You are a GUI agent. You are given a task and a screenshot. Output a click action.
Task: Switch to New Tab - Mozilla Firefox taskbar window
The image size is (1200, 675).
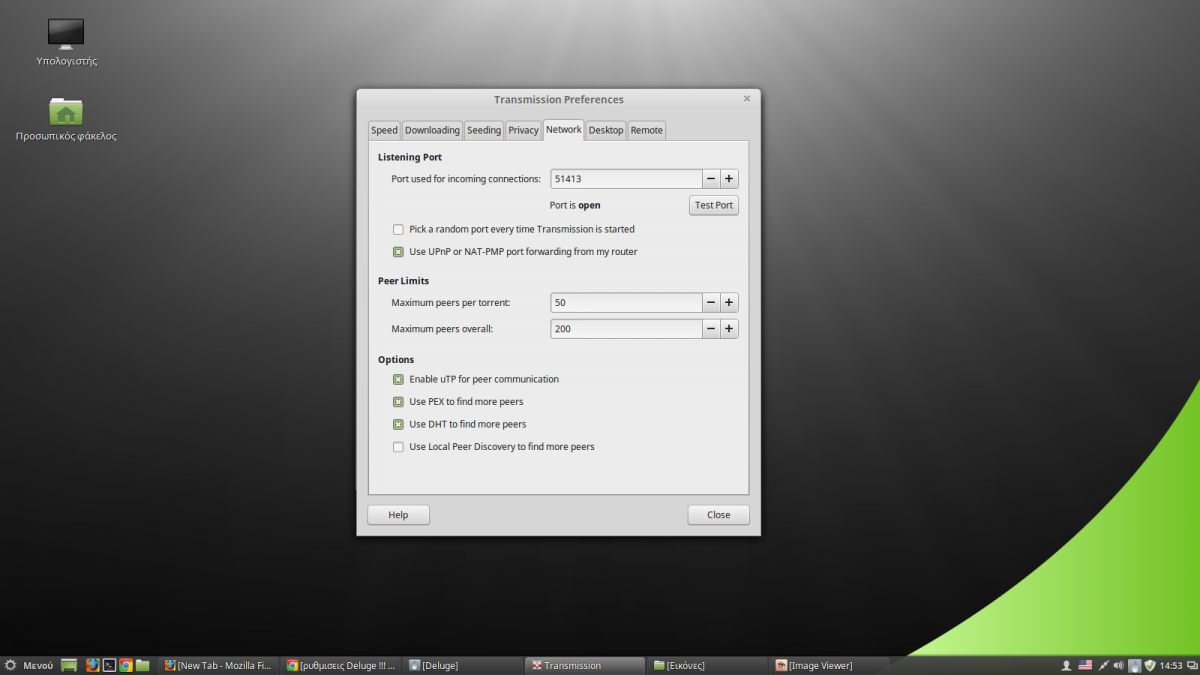tap(218, 665)
